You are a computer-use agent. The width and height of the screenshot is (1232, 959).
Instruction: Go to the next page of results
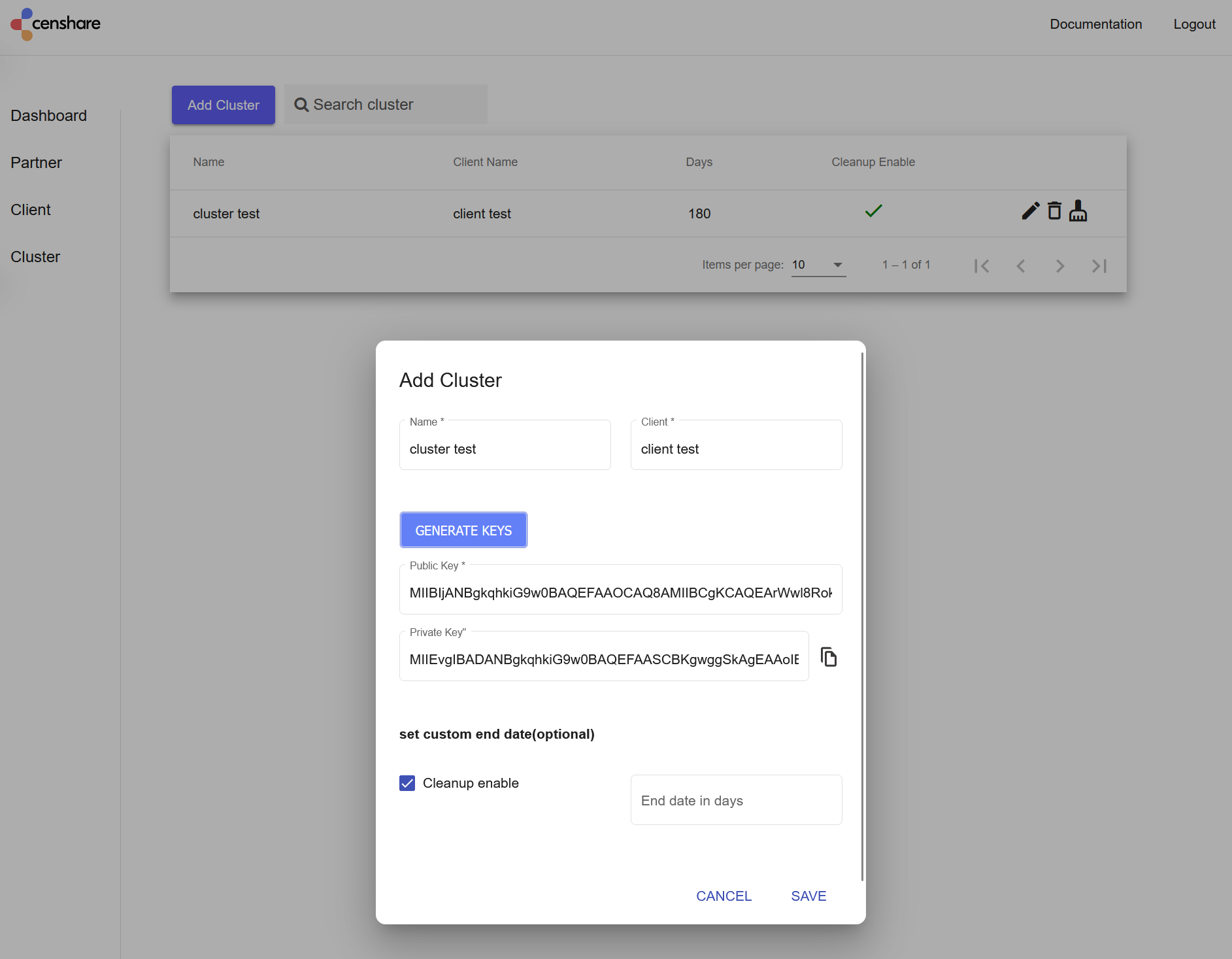point(1060,266)
